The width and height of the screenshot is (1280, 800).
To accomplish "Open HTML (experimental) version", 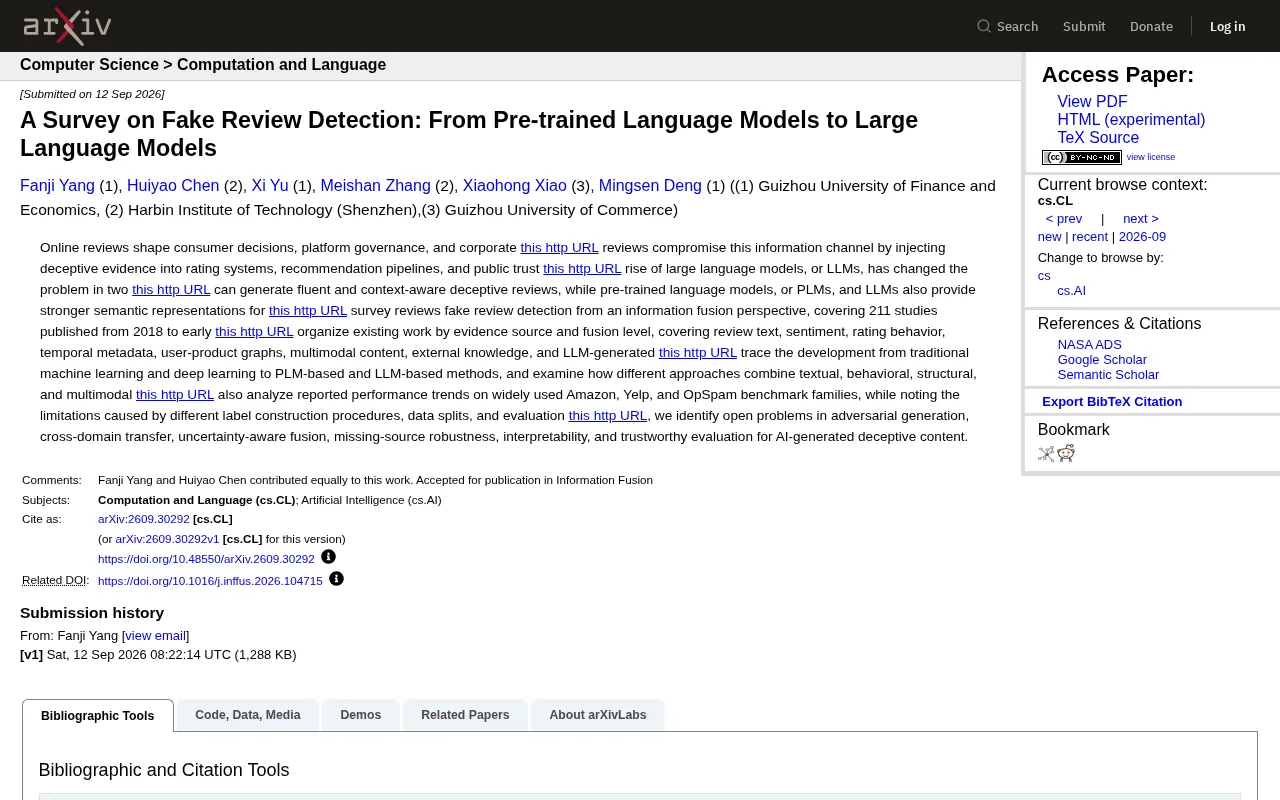I will pos(1131,120).
